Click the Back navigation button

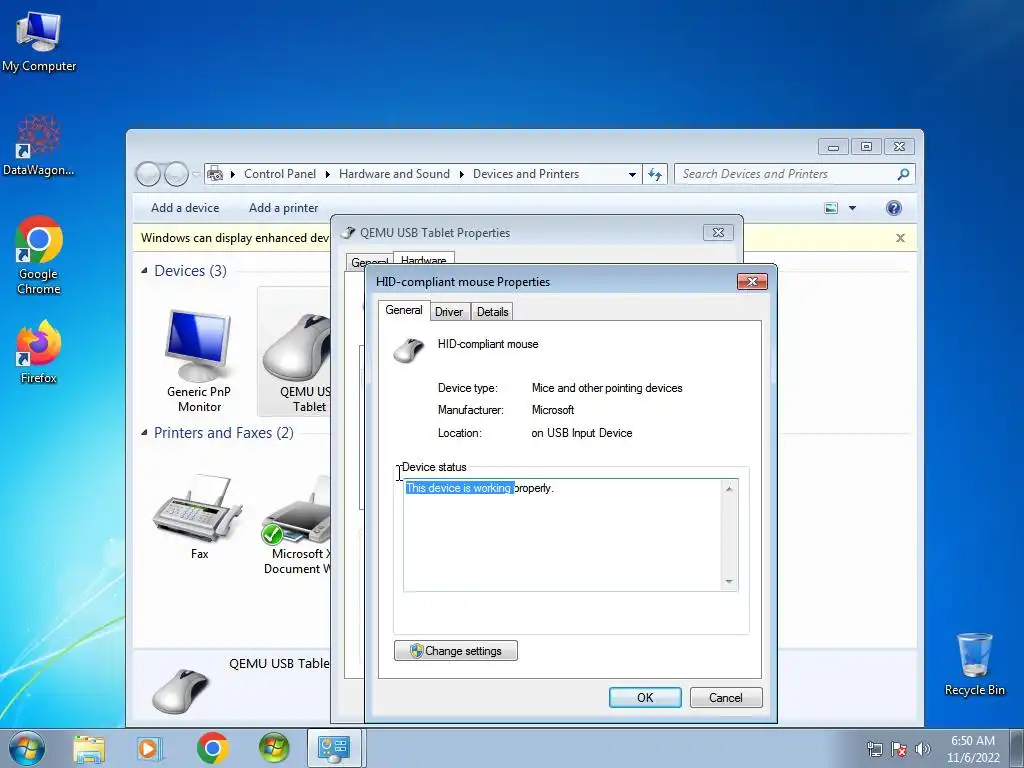coord(148,174)
